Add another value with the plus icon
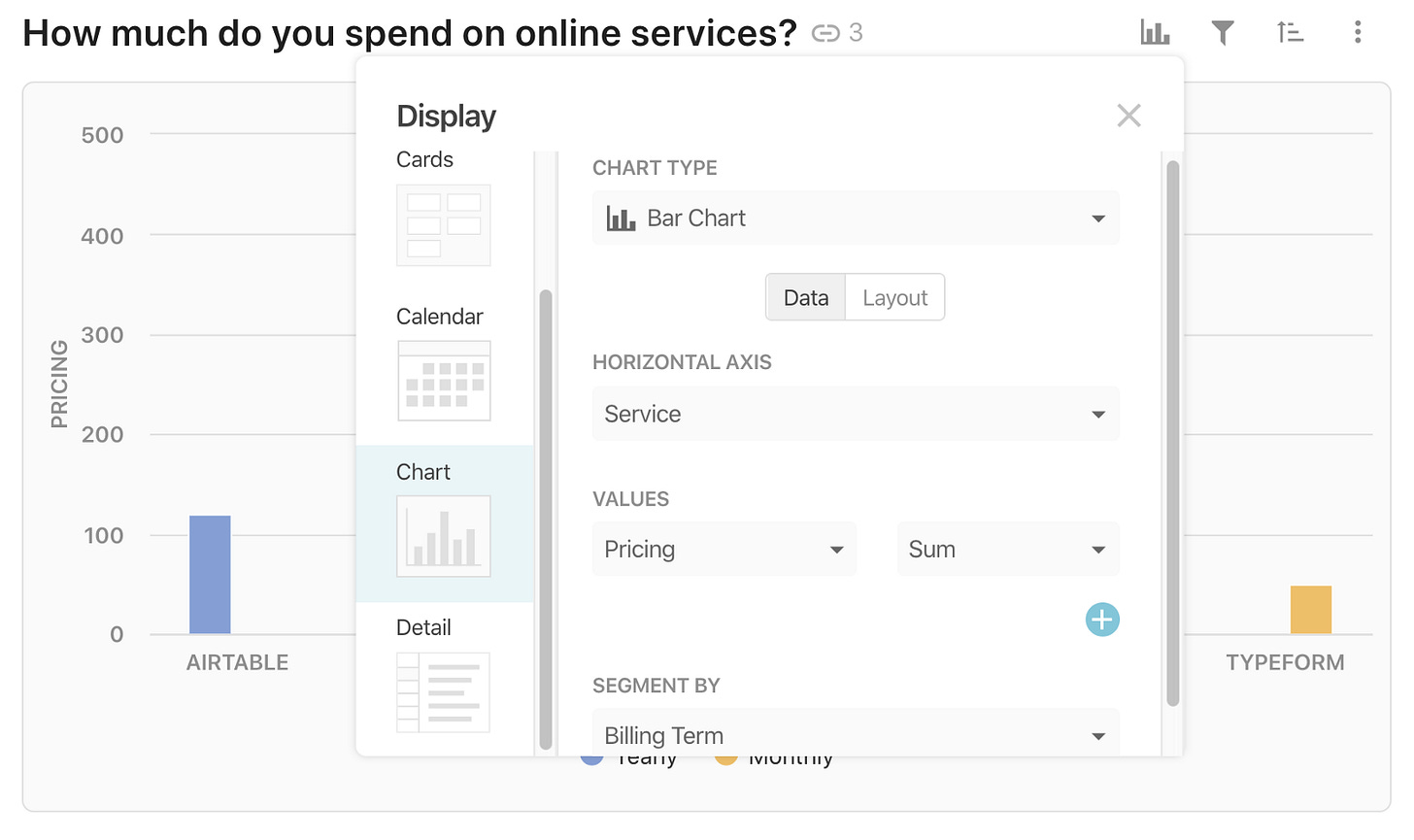This screenshot has width=1414, height=840. 1102,620
